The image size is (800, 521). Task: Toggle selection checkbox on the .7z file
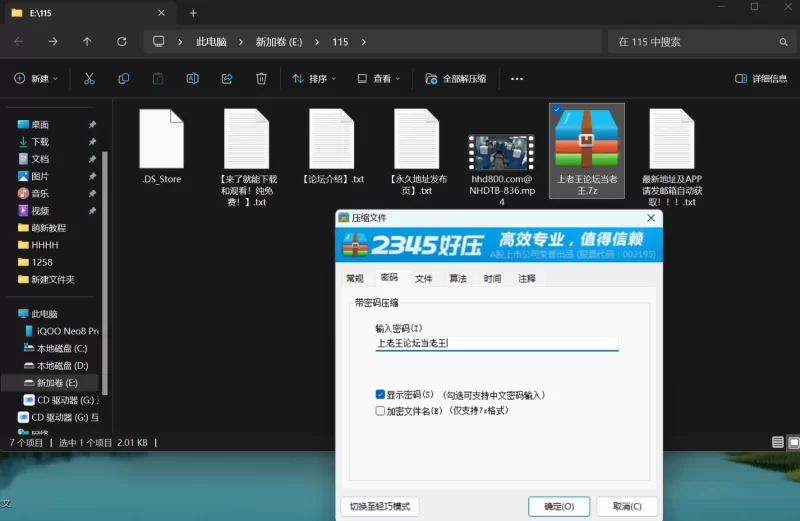pyautogui.click(x=556, y=109)
